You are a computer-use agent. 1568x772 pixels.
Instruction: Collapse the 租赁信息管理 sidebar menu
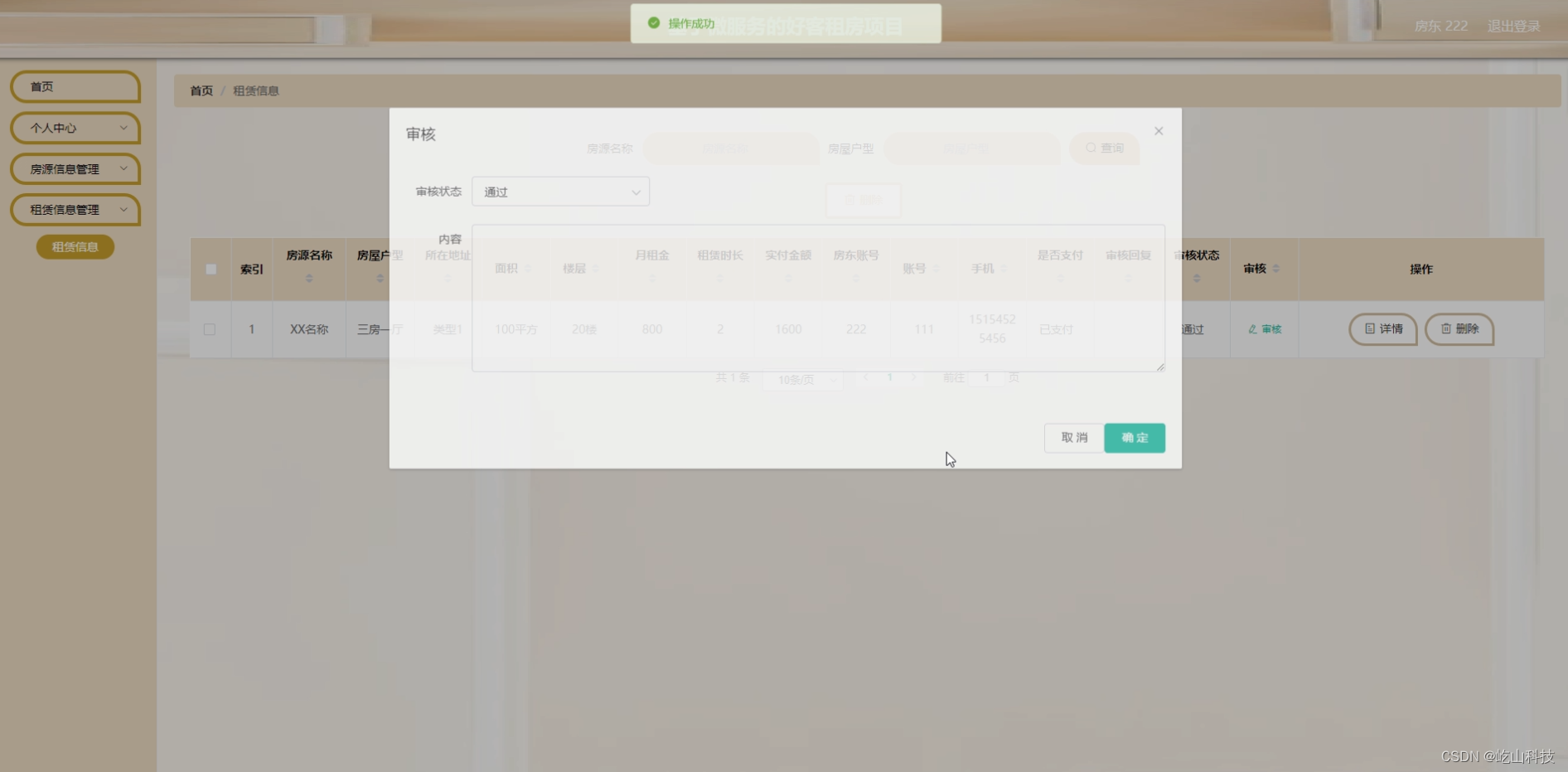coord(75,209)
